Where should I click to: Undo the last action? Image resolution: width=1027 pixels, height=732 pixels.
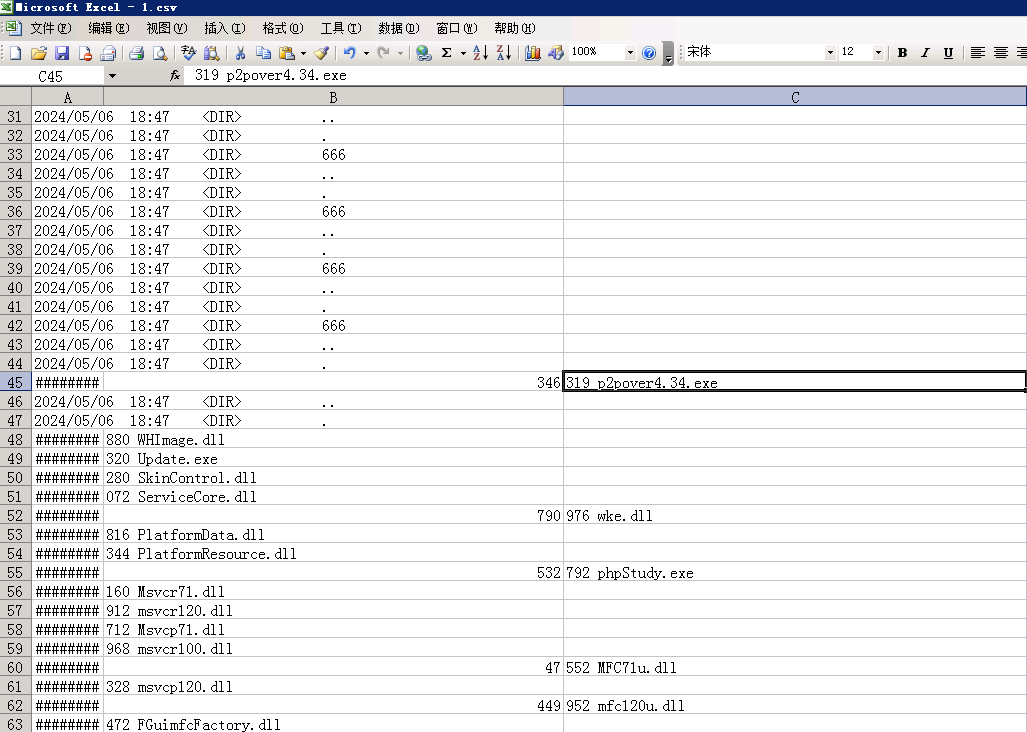point(350,53)
